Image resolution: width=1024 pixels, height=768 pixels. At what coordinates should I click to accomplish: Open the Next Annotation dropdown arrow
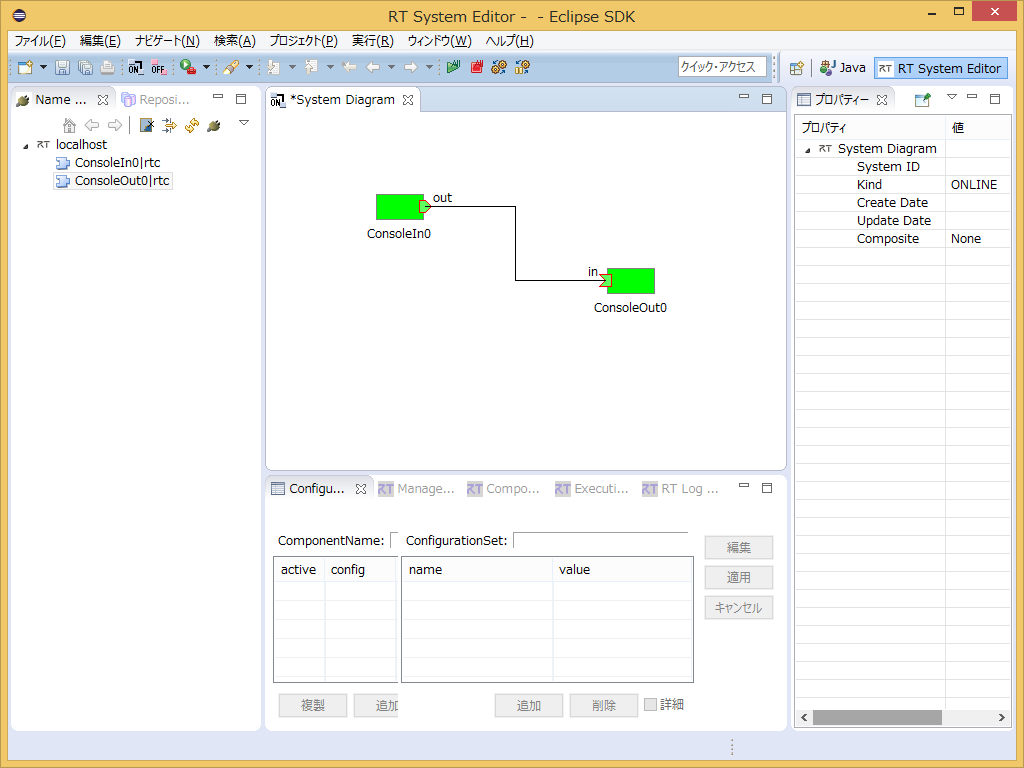pos(292,67)
